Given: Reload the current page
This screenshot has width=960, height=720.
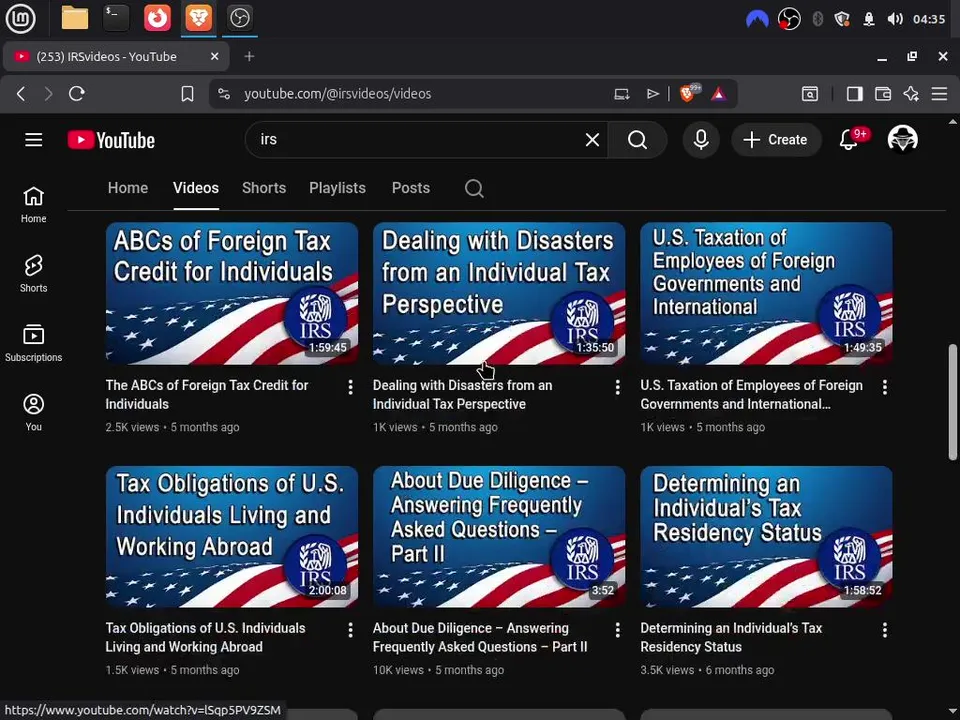Looking at the screenshot, I should [x=77, y=94].
